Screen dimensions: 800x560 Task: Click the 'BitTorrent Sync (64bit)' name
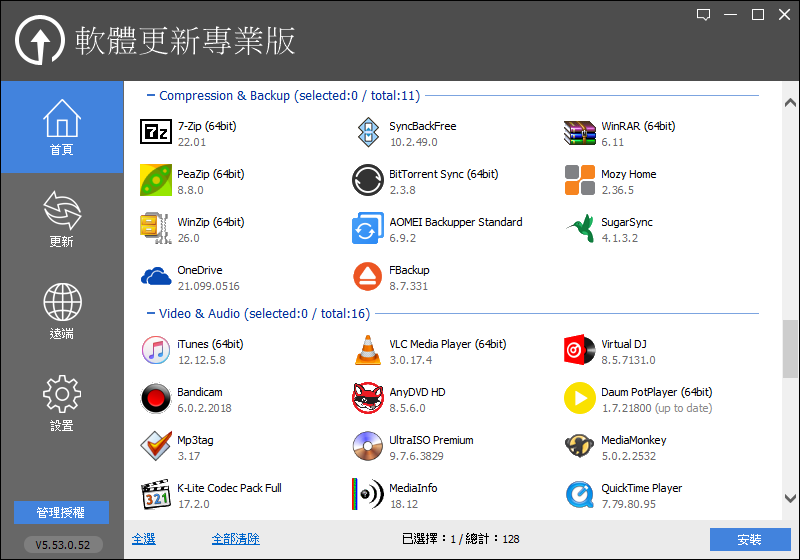[444, 174]
